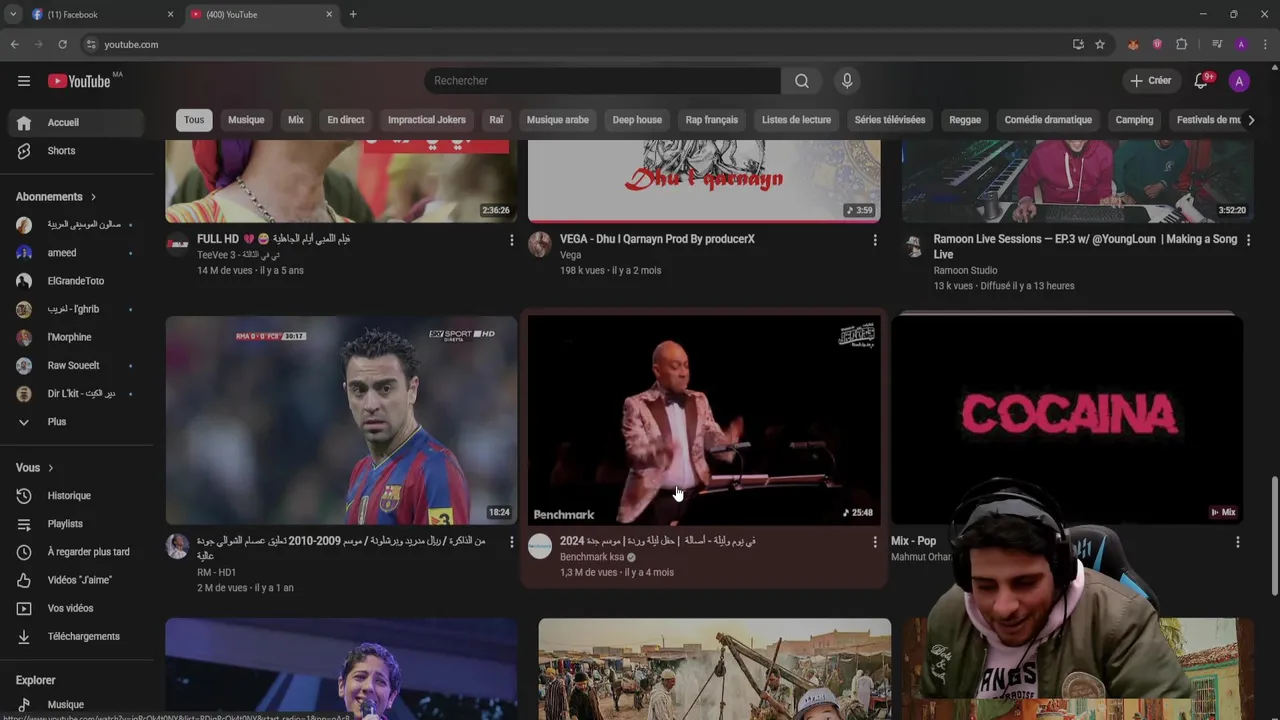Open the RM - HD1 channel link

(x=216, y=572)
